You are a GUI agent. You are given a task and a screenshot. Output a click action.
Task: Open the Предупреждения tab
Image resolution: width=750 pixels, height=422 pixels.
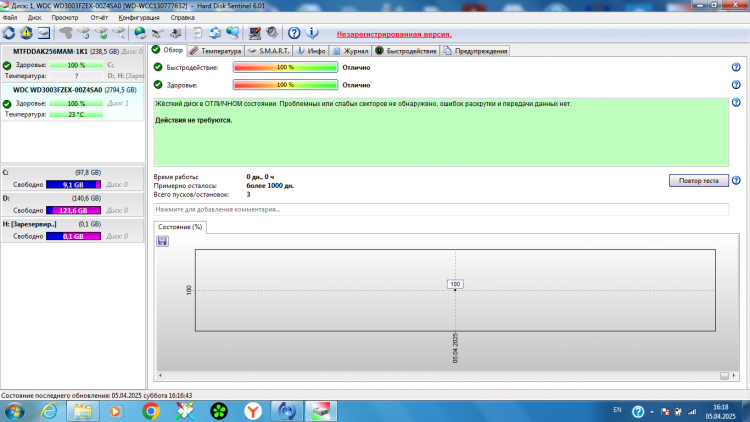[475, 51]
